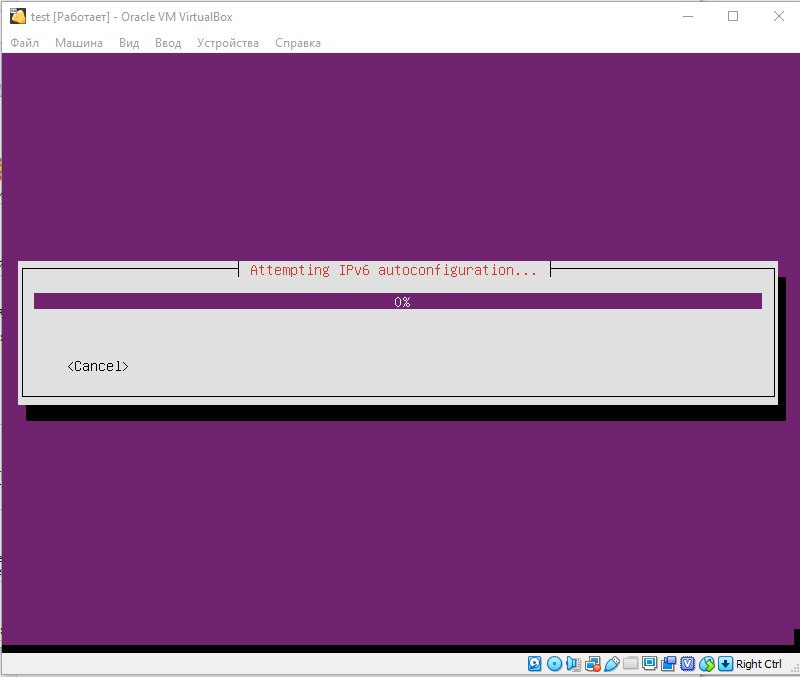
Task: Click the USB devices status icon
Action: [612, 664]
